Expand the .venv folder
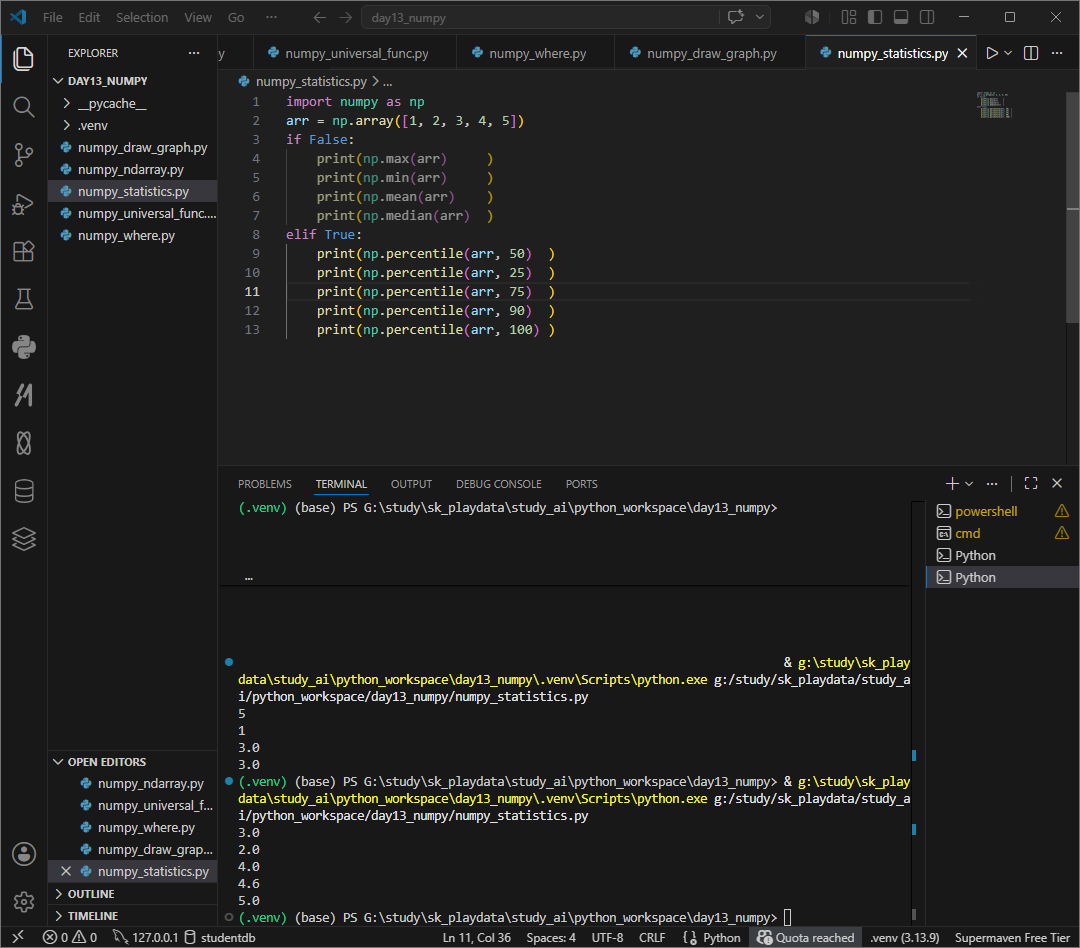 [132, 125]
